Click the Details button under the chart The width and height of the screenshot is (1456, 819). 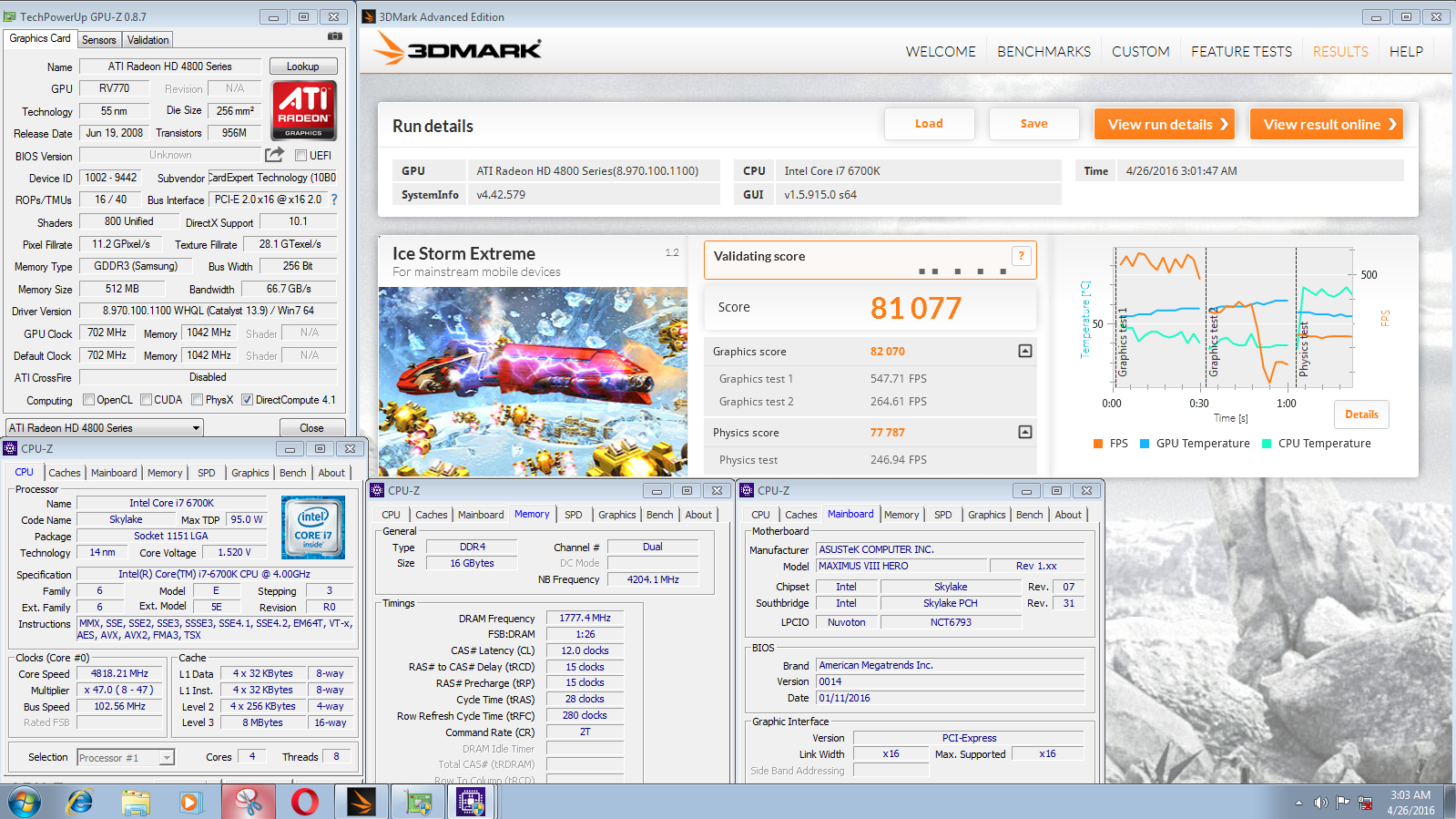tap(1361, 415)
